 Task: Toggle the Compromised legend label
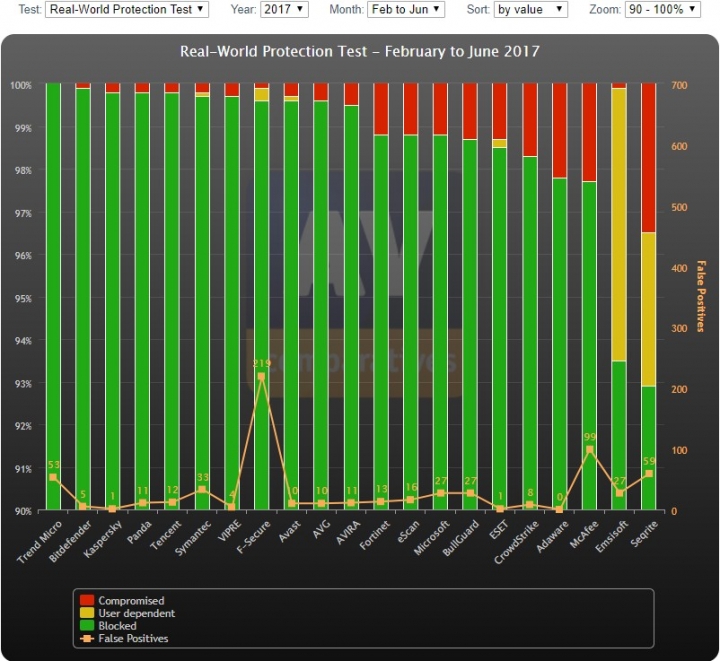pyautogui.click(x=131, y=600)
